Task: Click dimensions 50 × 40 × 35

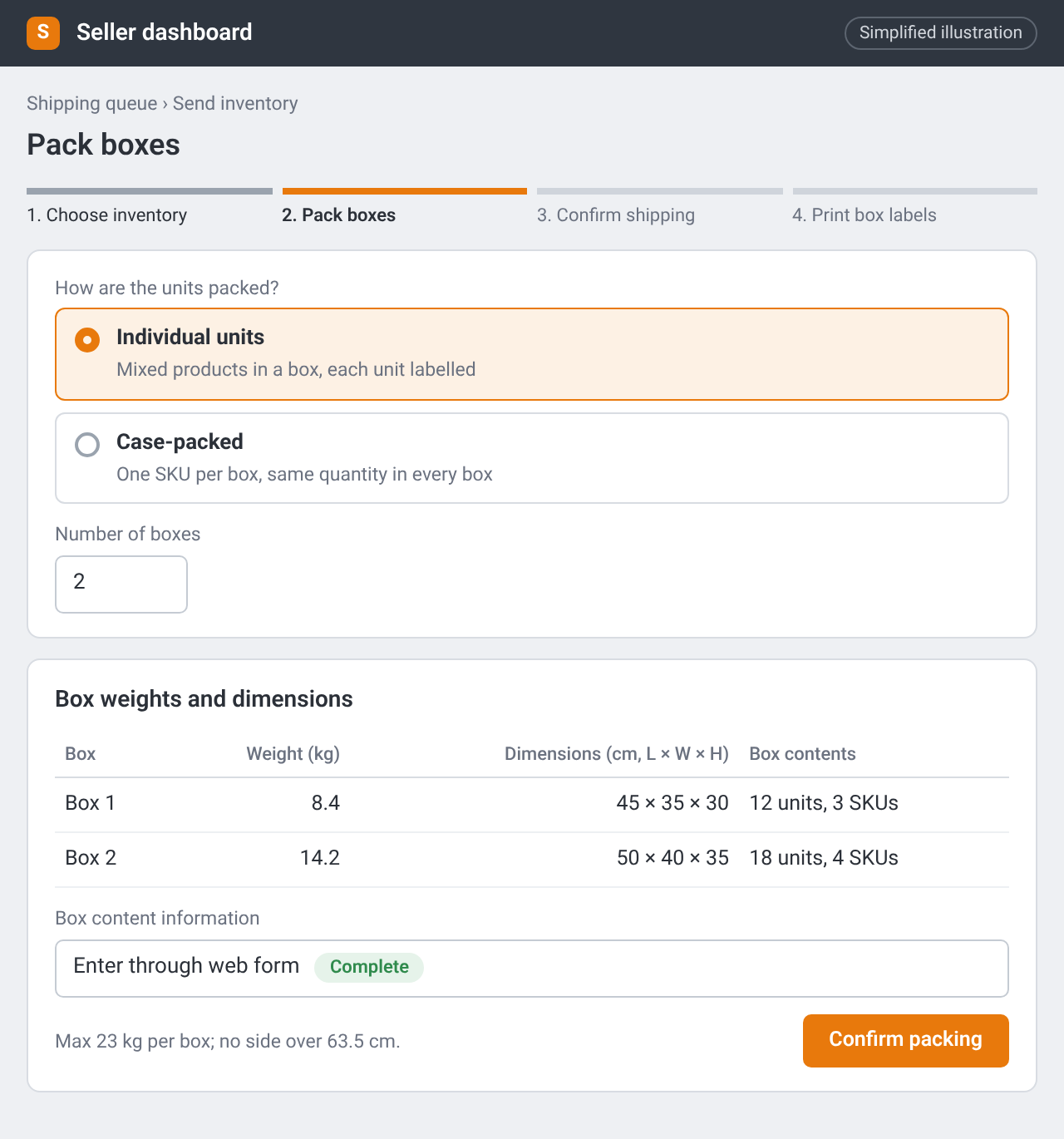Action: 672,858
